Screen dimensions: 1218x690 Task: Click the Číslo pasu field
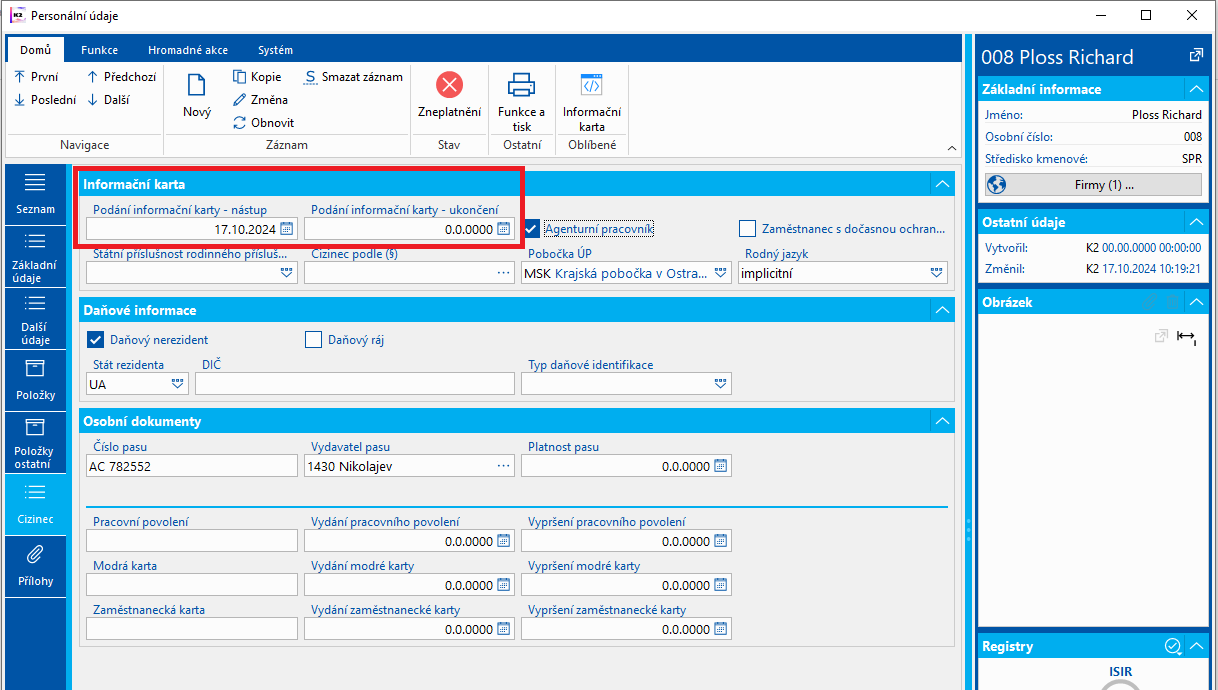[192, 466]
